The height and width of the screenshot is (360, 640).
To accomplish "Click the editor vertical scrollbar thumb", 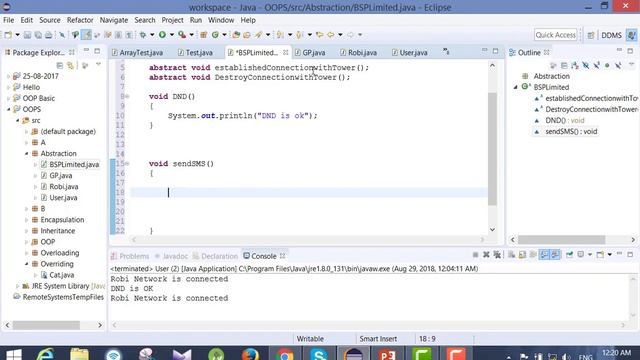I will click(493, 149).
